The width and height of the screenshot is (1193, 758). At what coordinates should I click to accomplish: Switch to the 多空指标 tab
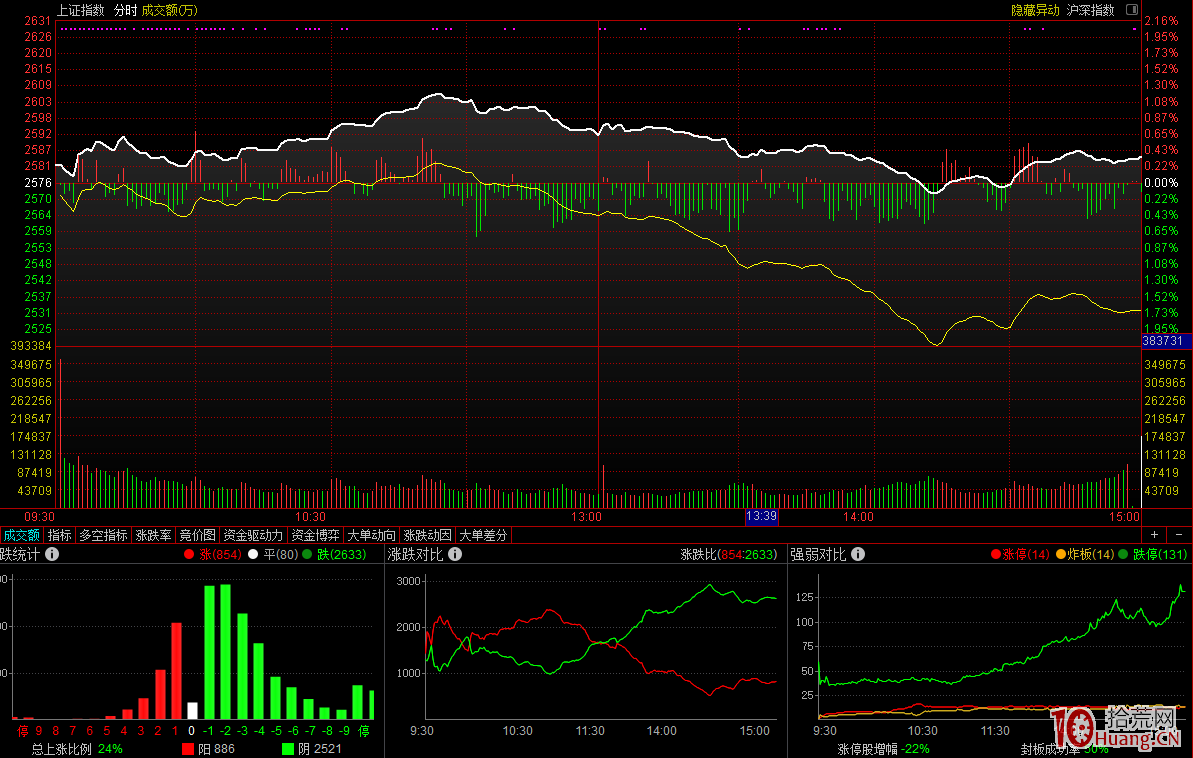coord(103,535)
